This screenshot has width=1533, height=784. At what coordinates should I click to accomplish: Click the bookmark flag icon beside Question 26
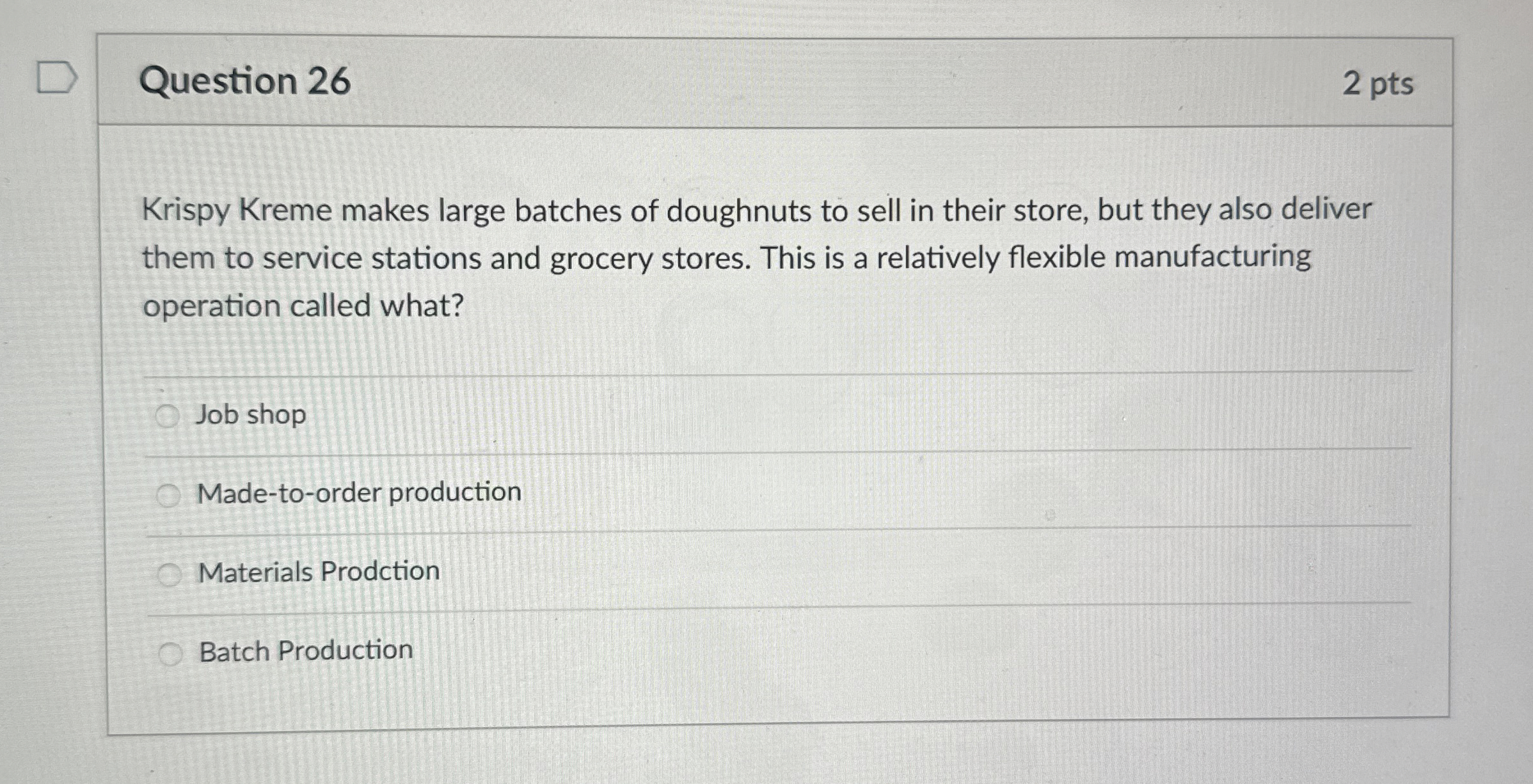(56, 76)
